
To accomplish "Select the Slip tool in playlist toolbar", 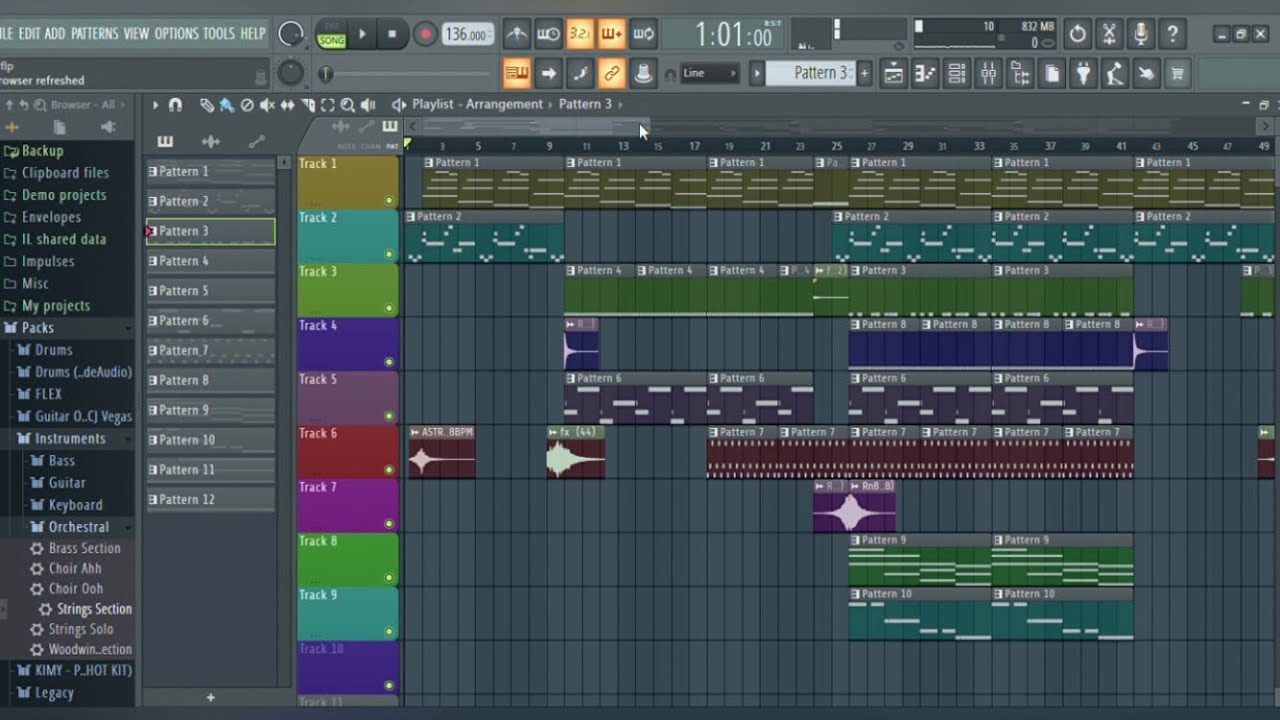I will pyautogui.click(x=287, y=105).
